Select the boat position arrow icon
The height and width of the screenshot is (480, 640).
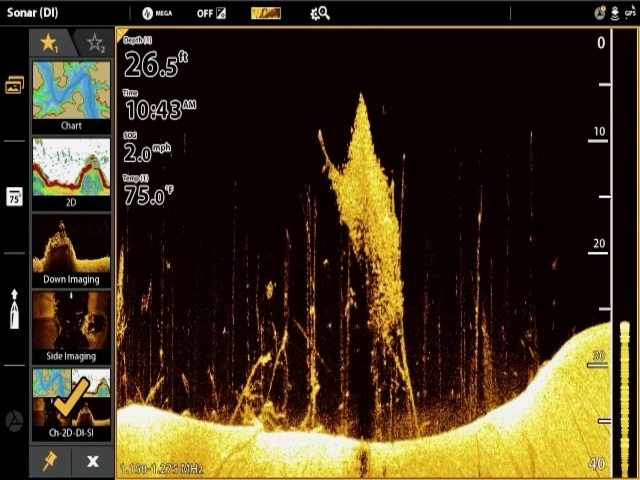pyautogui.click(x=14, y=308)
